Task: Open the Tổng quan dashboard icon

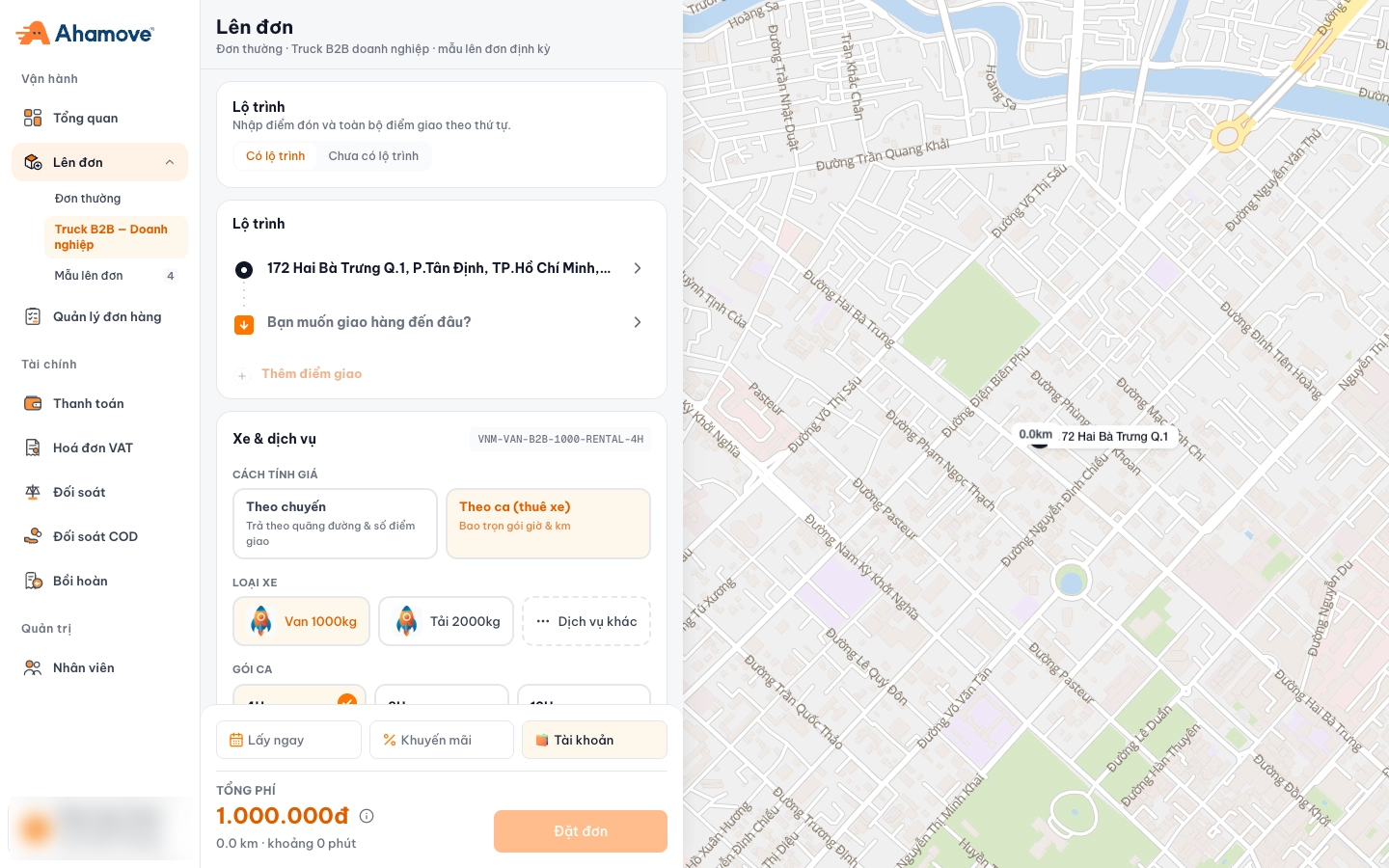Action: coord(33,118)
